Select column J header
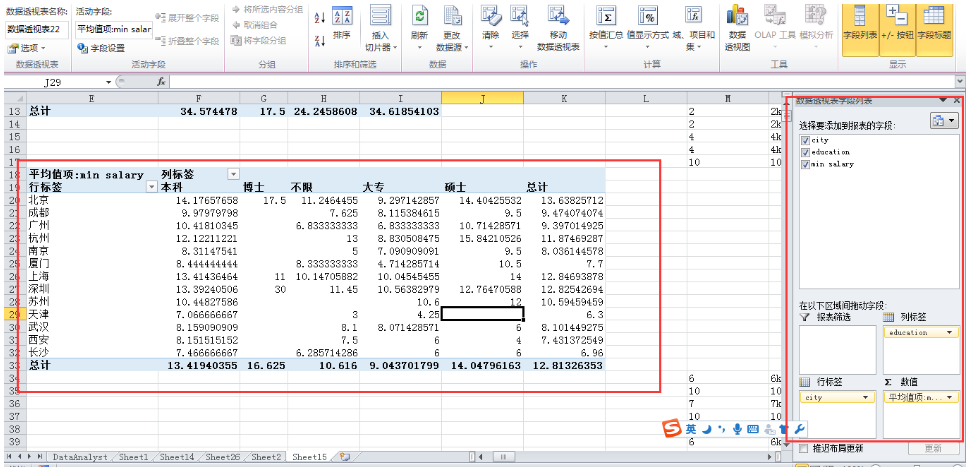The image size is (968, 467). (482, 98)
